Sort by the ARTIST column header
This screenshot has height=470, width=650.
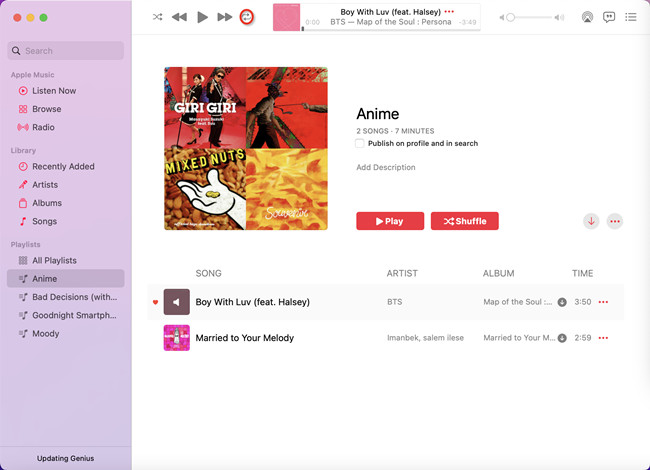[x=402, y=273]
